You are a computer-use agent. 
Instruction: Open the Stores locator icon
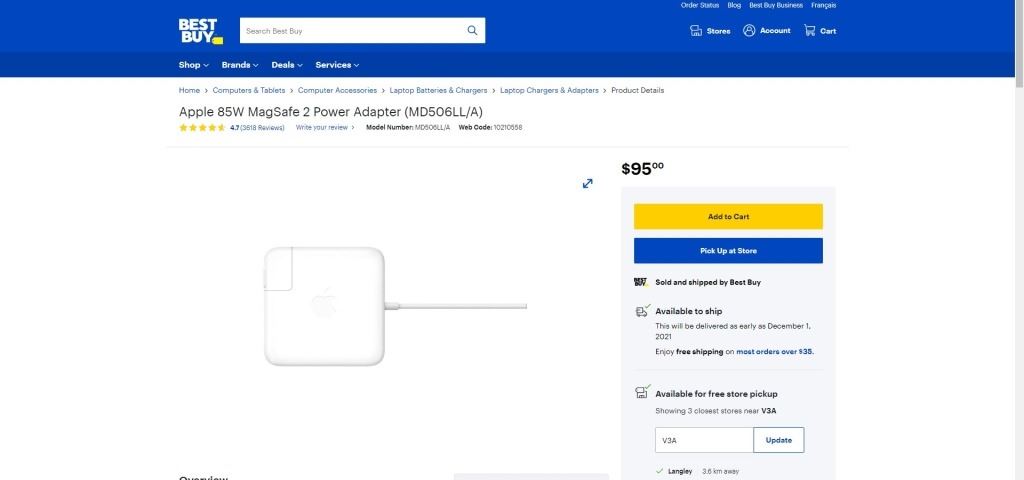(696, 31)
